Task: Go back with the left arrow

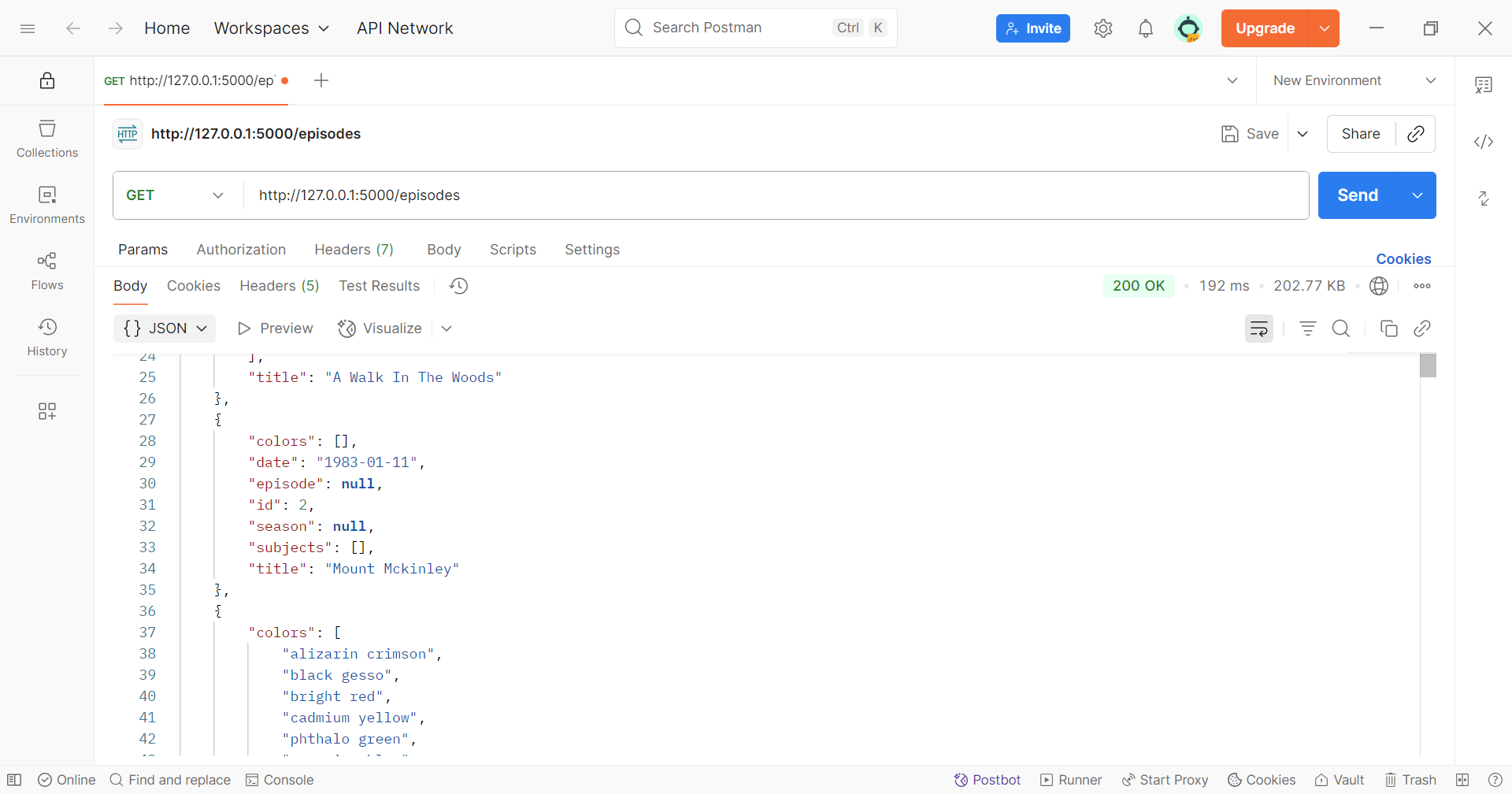Action: click(x=73, y=28)
